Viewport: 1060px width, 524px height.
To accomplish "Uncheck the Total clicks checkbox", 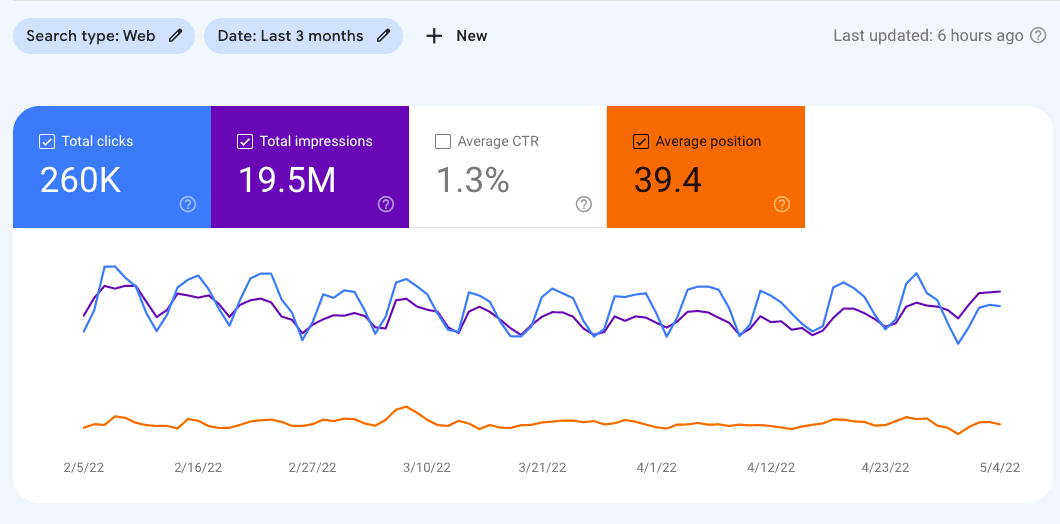I will [46, 141].
